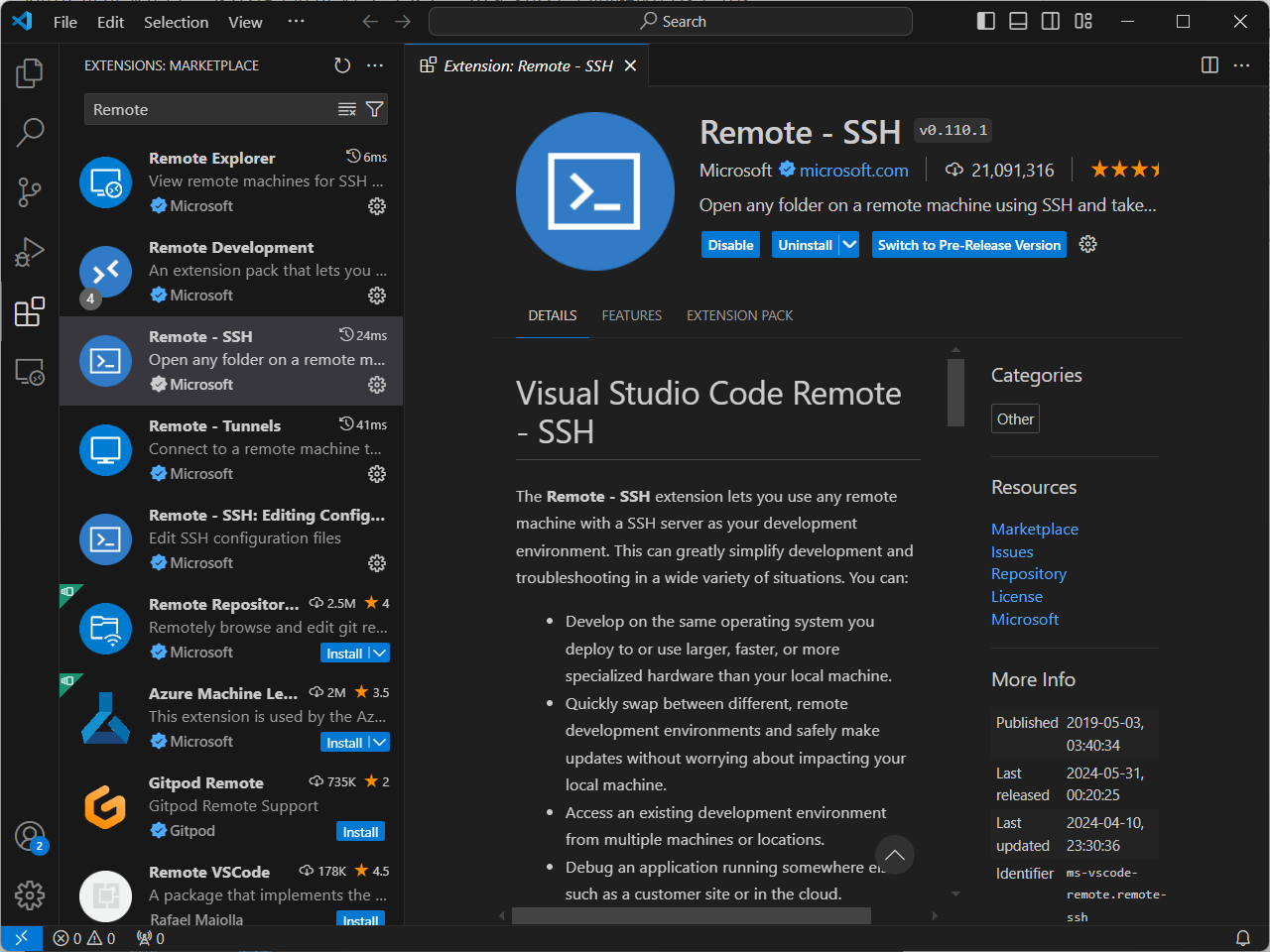1270x952 pixels.
Task: Disable the Remote - SSH extension
Action: [731, 245]
